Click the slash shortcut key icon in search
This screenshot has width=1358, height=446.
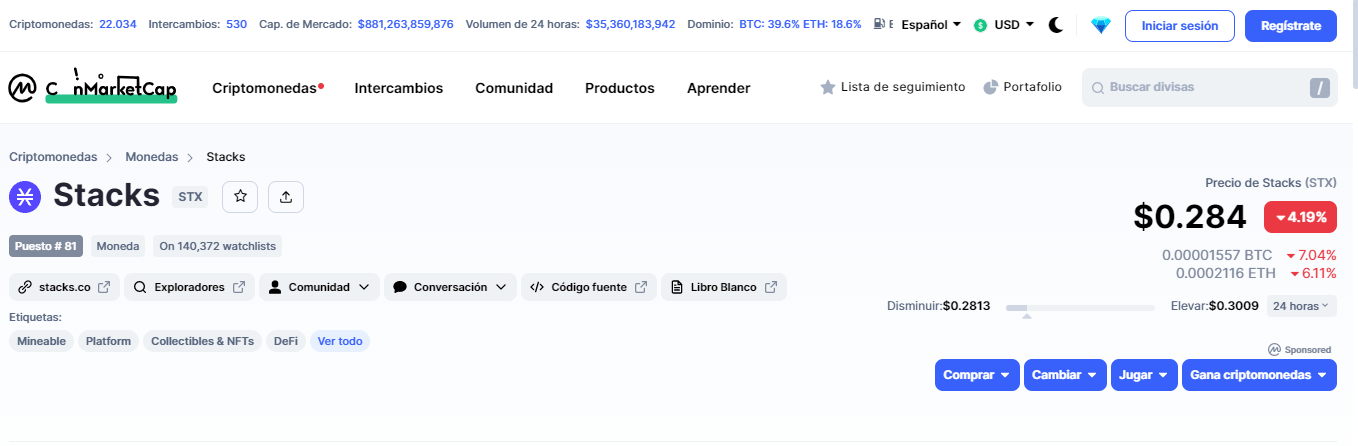[1320, 88]
